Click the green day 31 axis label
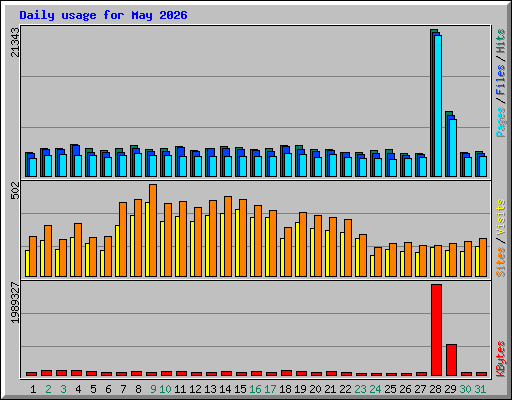Screen dimensions: 512x400 point(480,389)
